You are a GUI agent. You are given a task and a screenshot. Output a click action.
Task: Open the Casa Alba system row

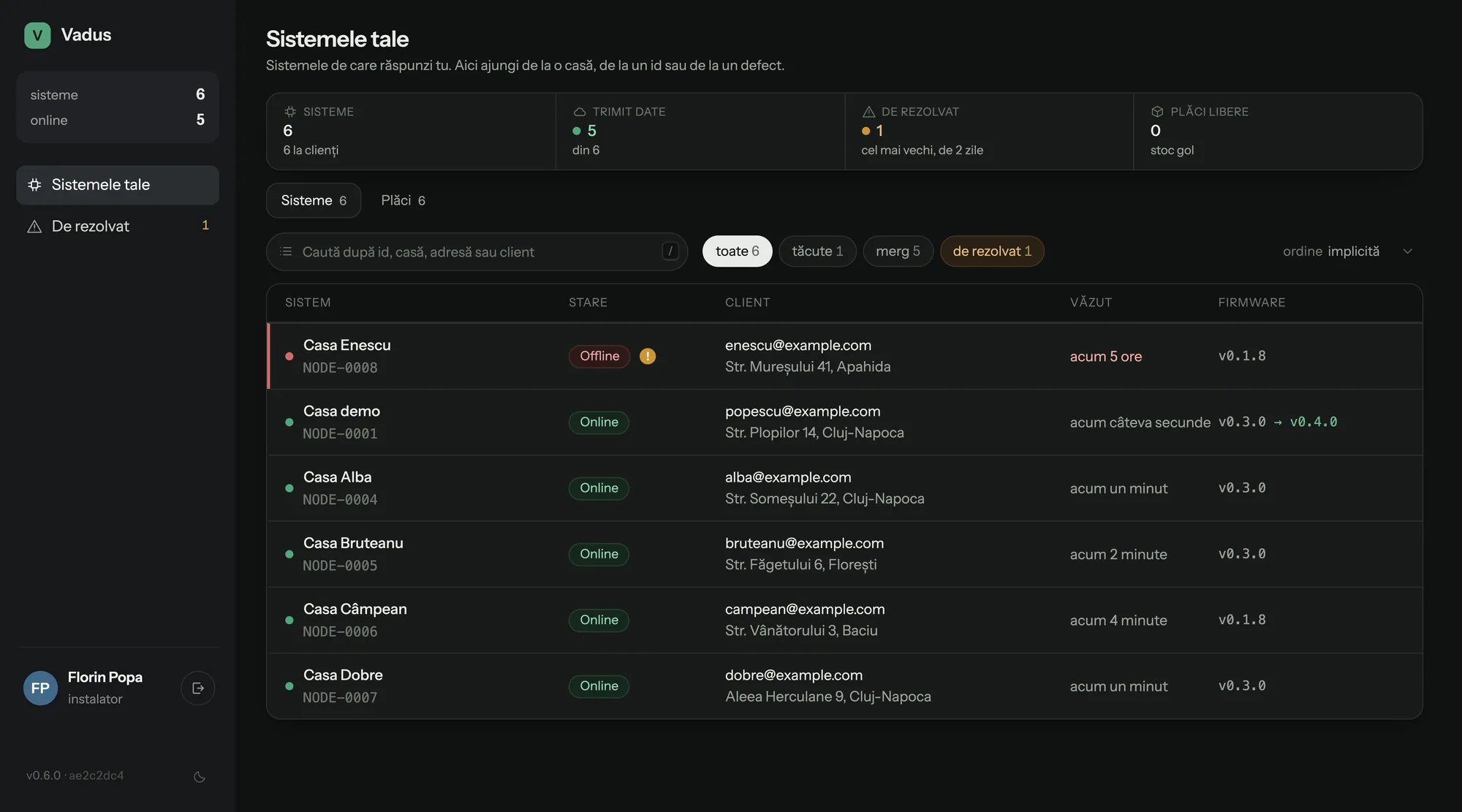coord(844,488)
